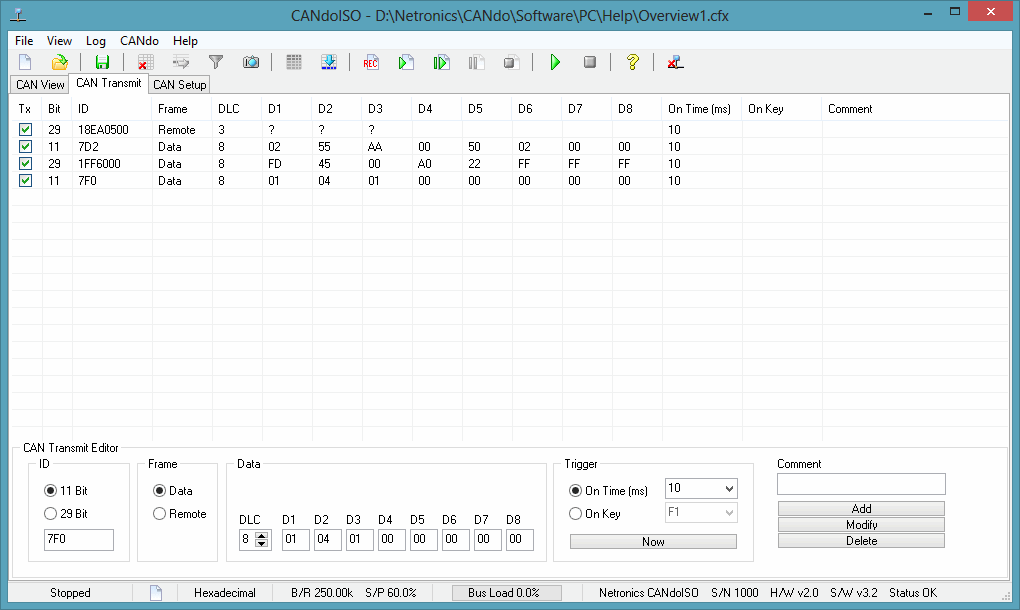Uncheck Tx for ID 1FF6000 row
This screenshot has height=610, width=1020.
tap(25, 163)
